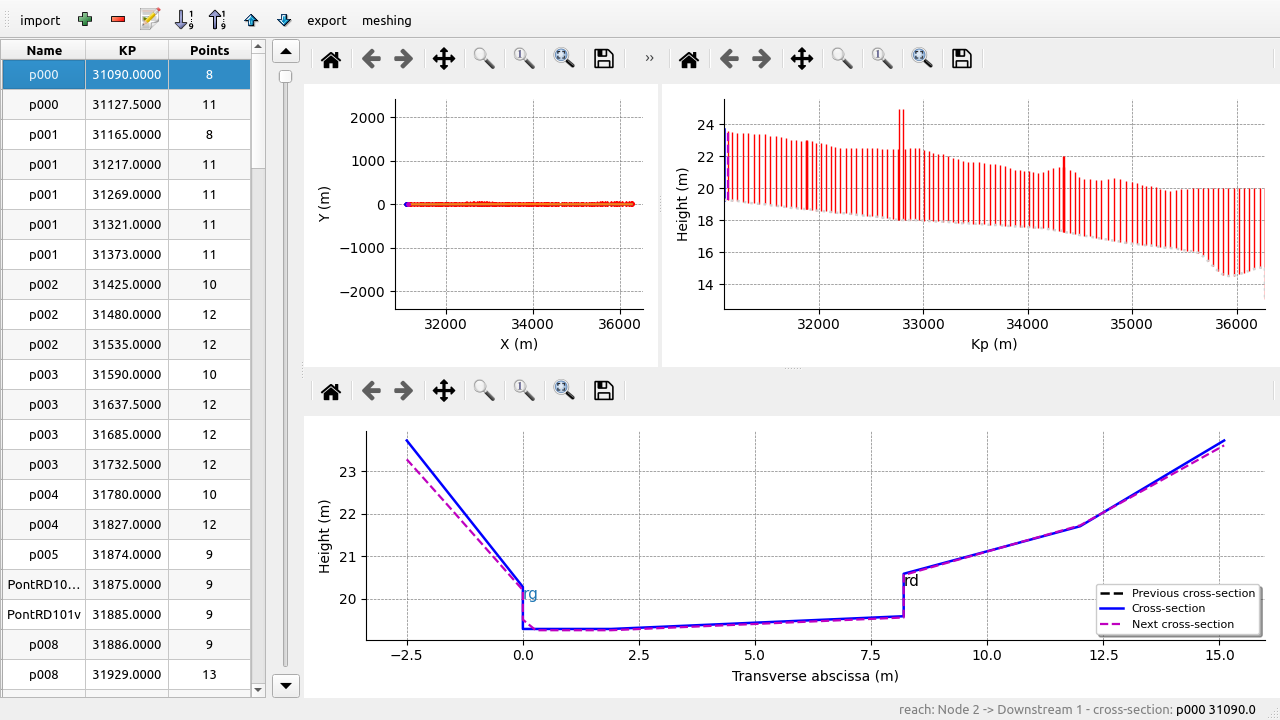
Task: Click the red minus delete icon
Action: pos(118,20)
